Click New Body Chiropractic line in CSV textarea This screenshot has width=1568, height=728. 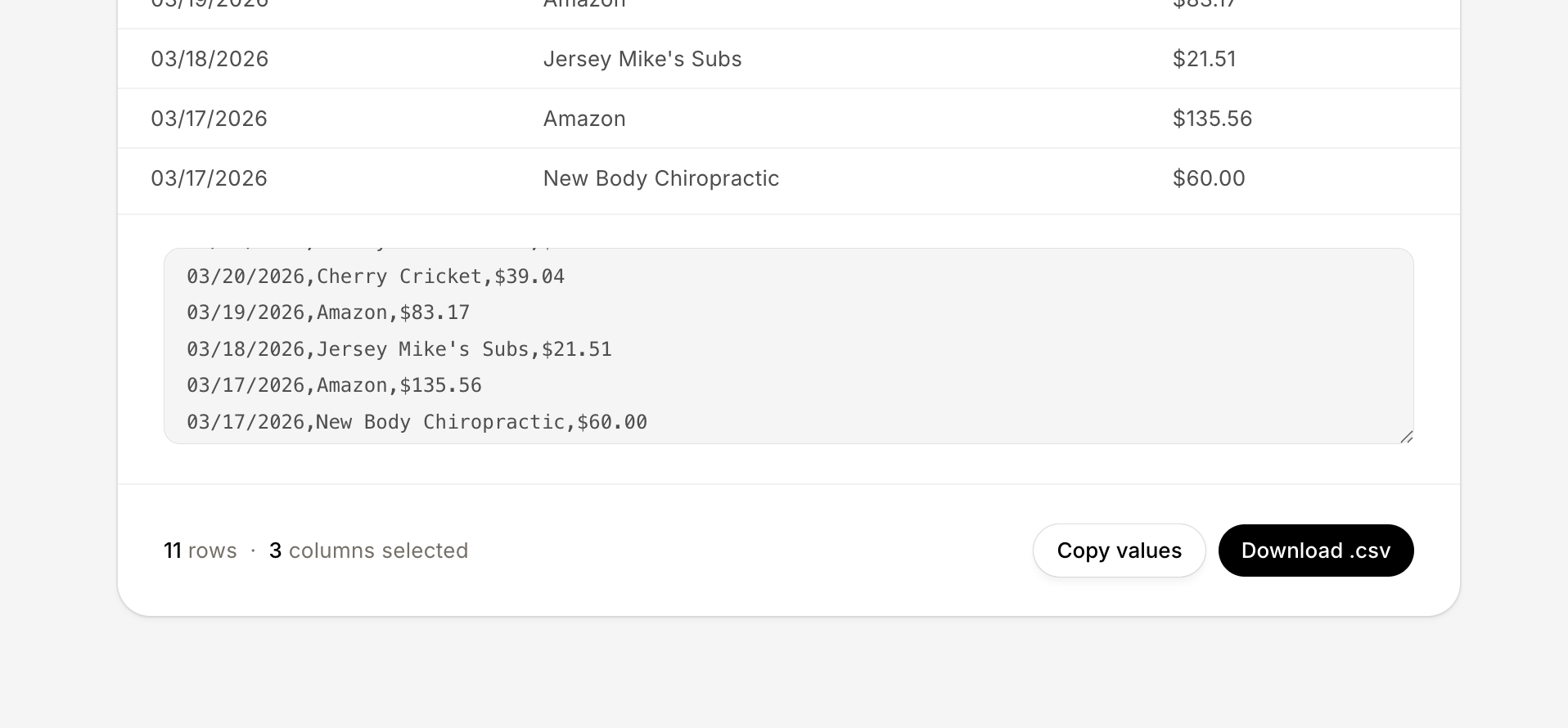tap(417, 422)
